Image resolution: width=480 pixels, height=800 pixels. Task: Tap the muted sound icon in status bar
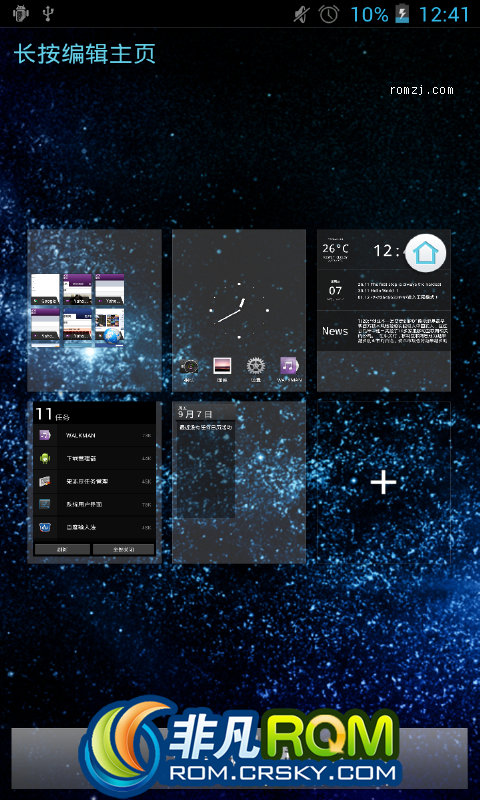301,14
